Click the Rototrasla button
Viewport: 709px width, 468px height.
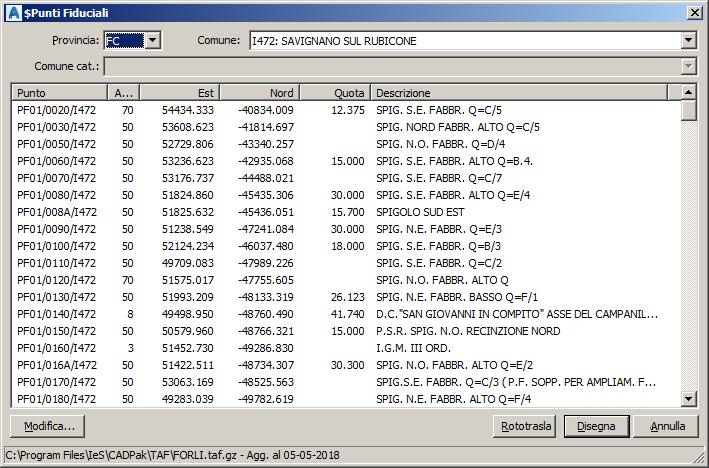click(x=525, y=426)
